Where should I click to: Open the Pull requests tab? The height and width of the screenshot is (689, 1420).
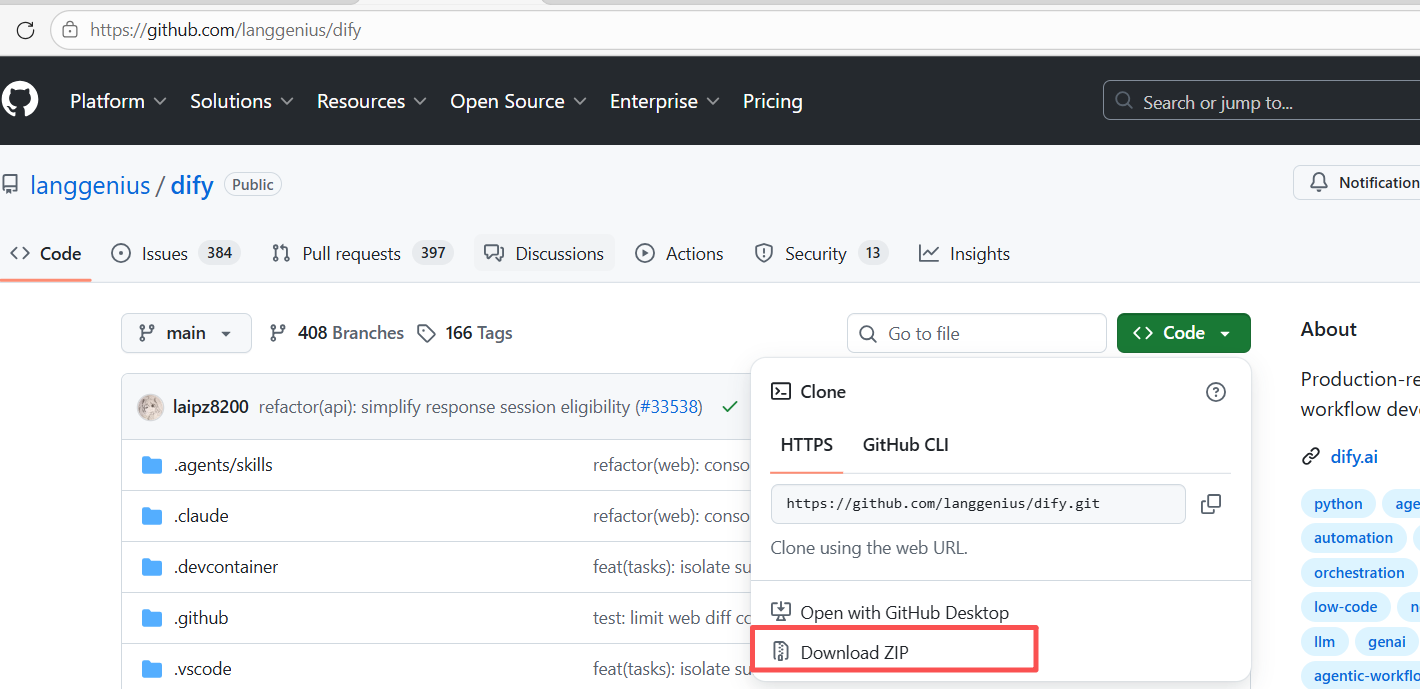click(362, 254)
